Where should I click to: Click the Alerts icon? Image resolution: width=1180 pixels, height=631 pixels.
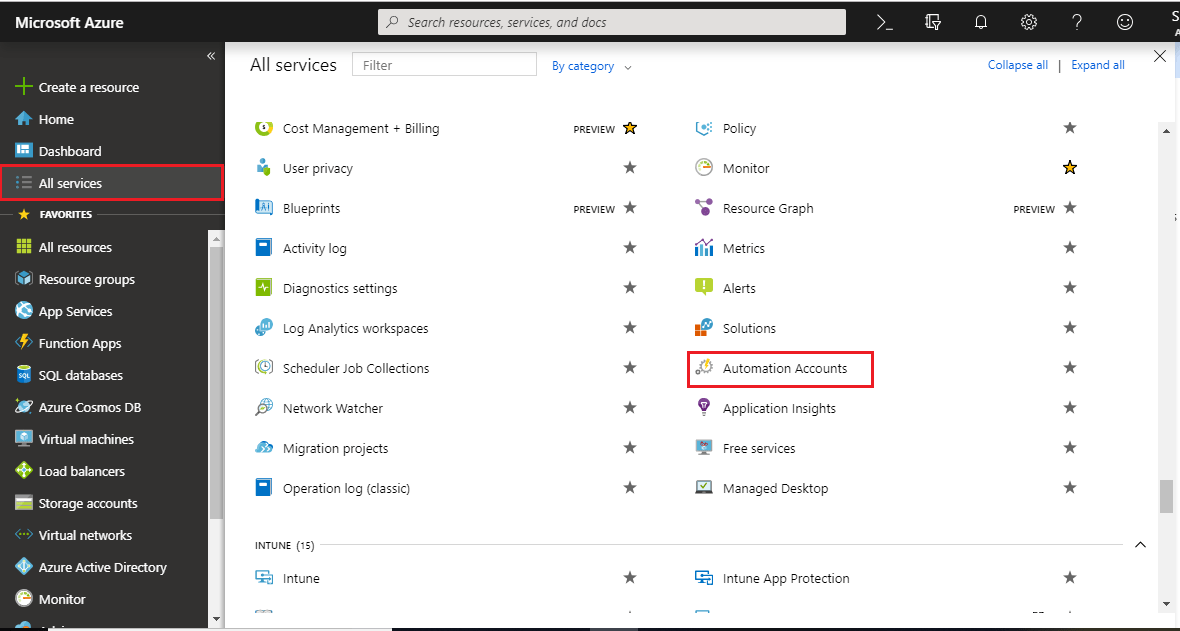pyautogui.click(x=704, y=288)
